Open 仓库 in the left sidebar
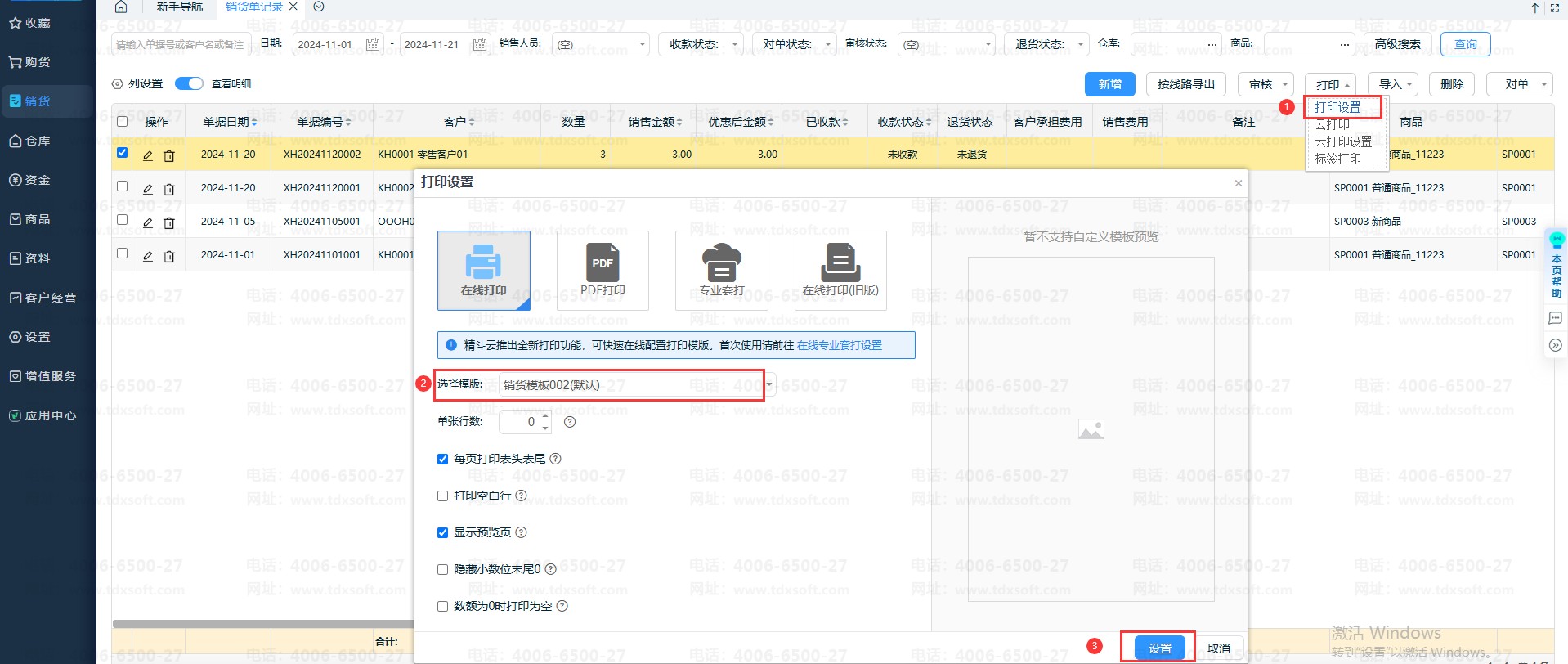 click(38, 141)
